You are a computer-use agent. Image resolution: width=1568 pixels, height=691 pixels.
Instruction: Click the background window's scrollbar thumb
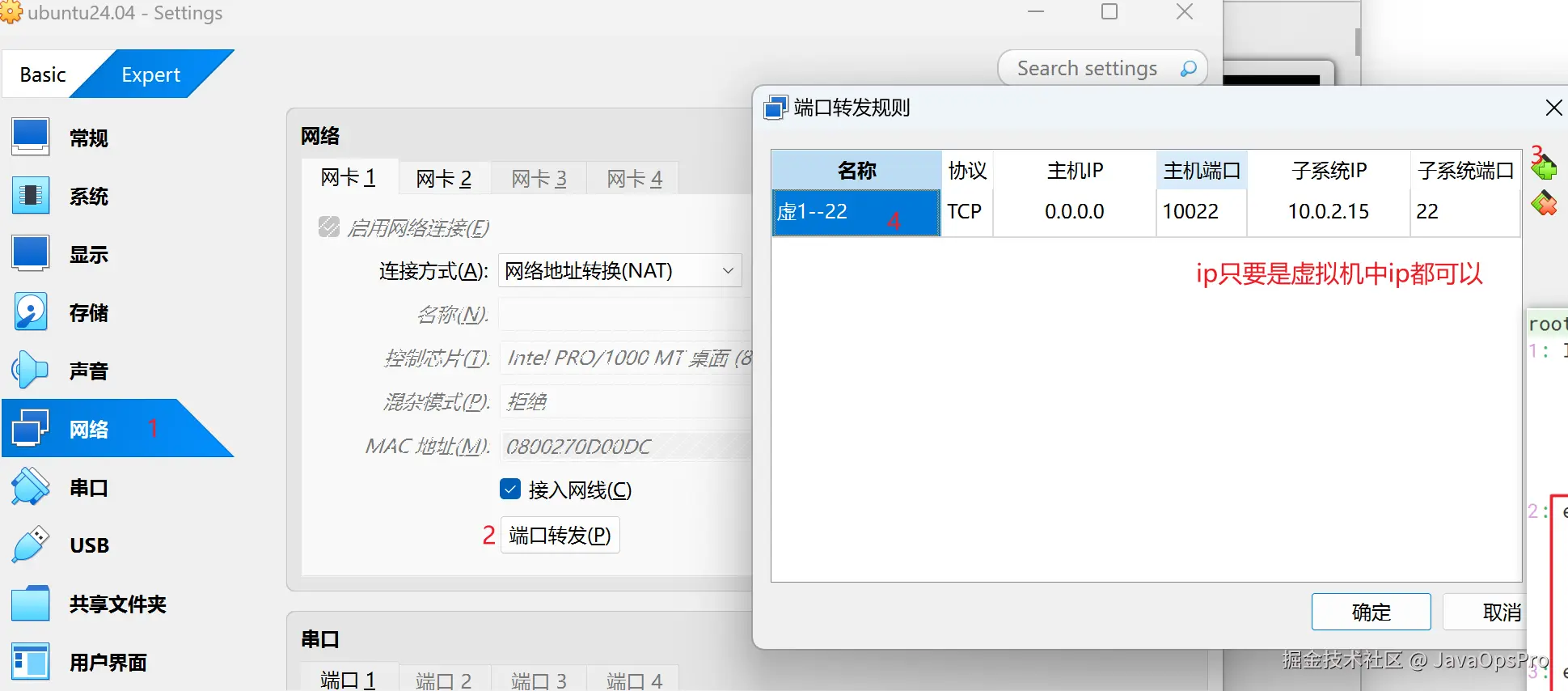pos(1358,42)
